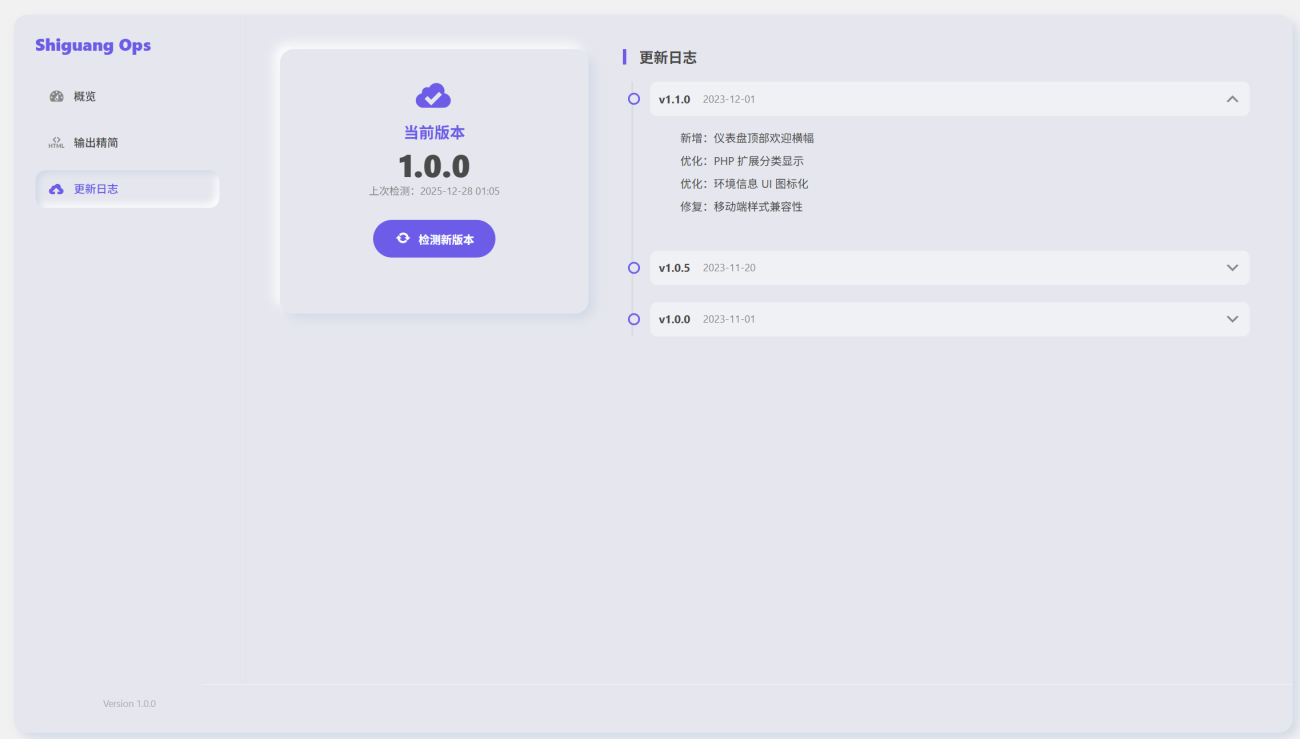
Task: Click the cloud icon beside sidebar 更新日志
Action: 56,189
